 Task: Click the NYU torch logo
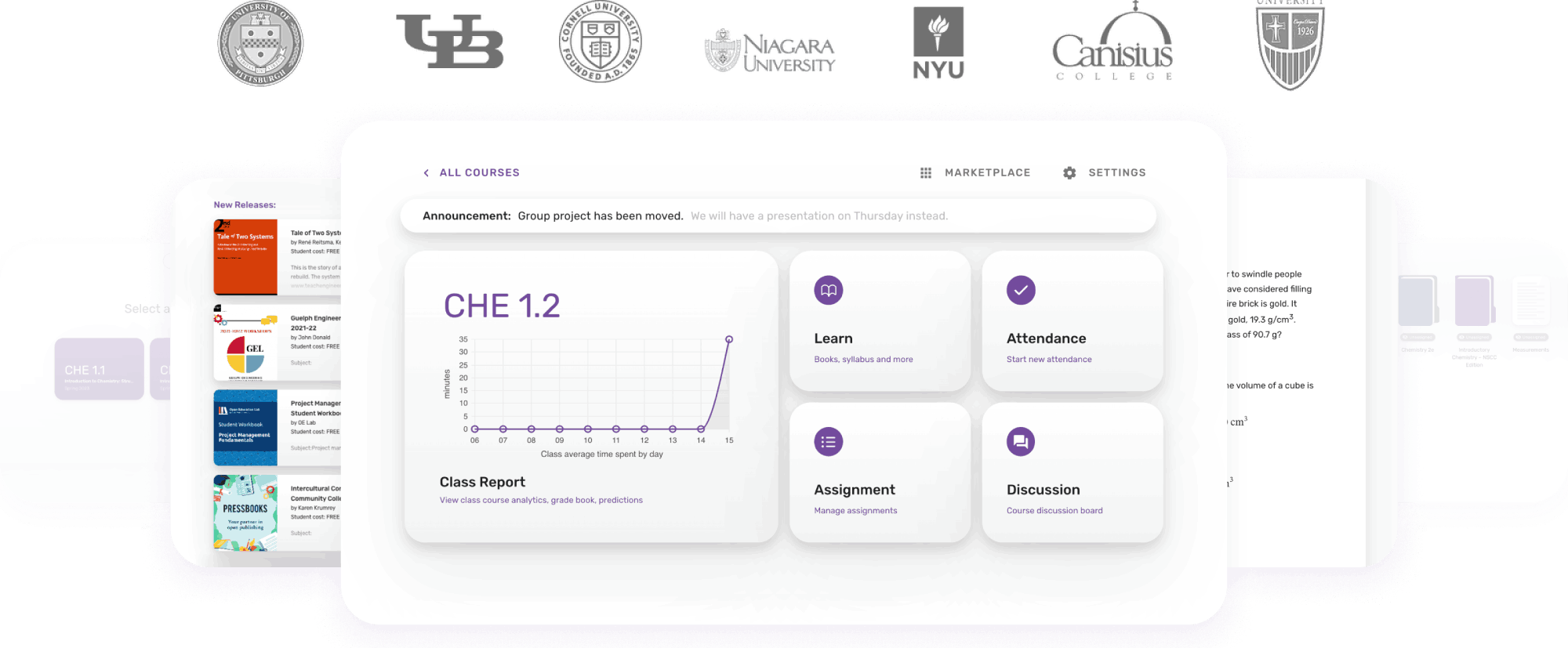[938, 43]
